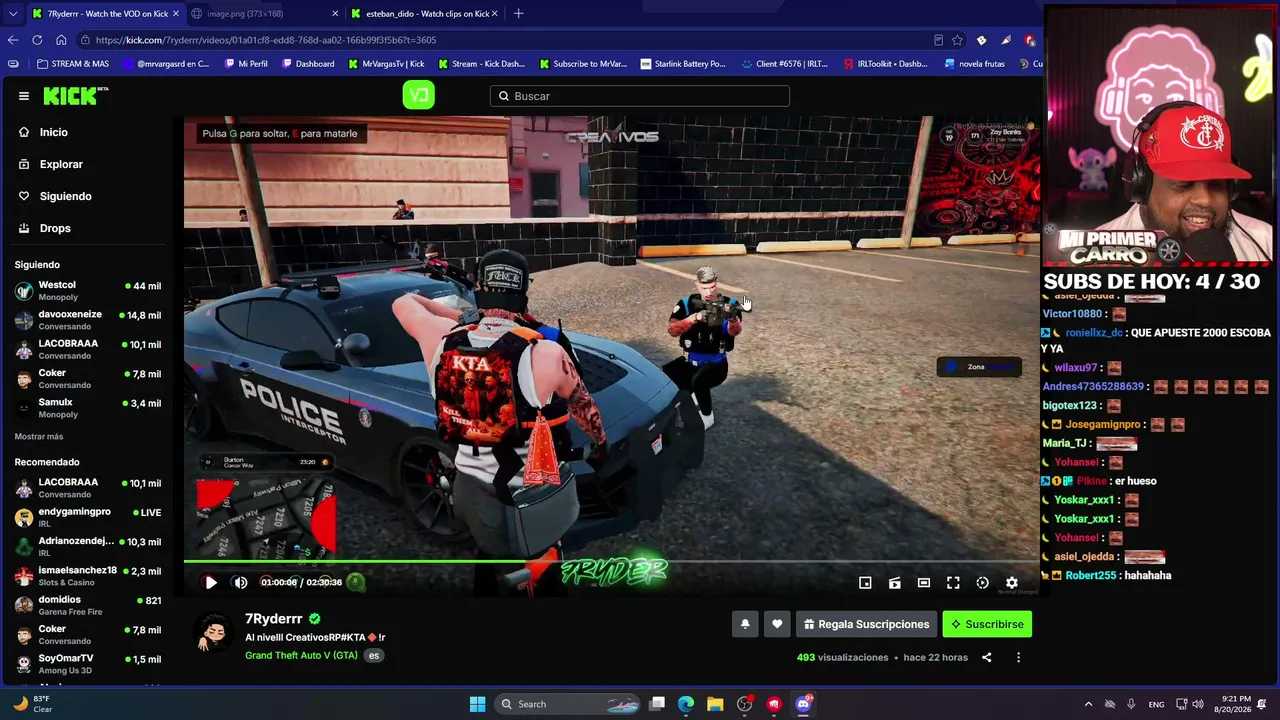Play the 7Ryderrr VOD

point(211,582)
